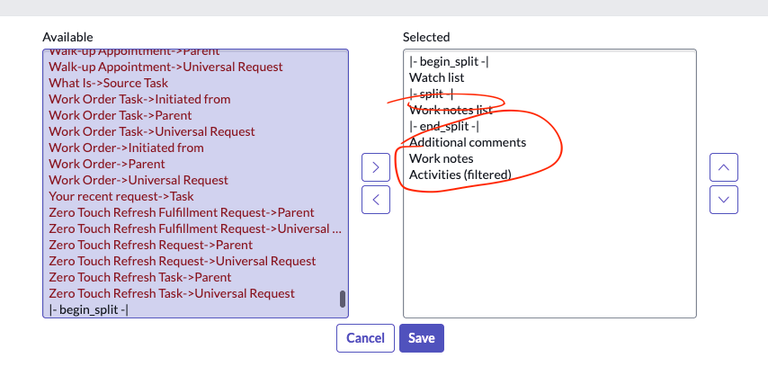Pick begin_split at bottom of Available list
Viewport: 768px width, 367px height.
pos(89,309)
